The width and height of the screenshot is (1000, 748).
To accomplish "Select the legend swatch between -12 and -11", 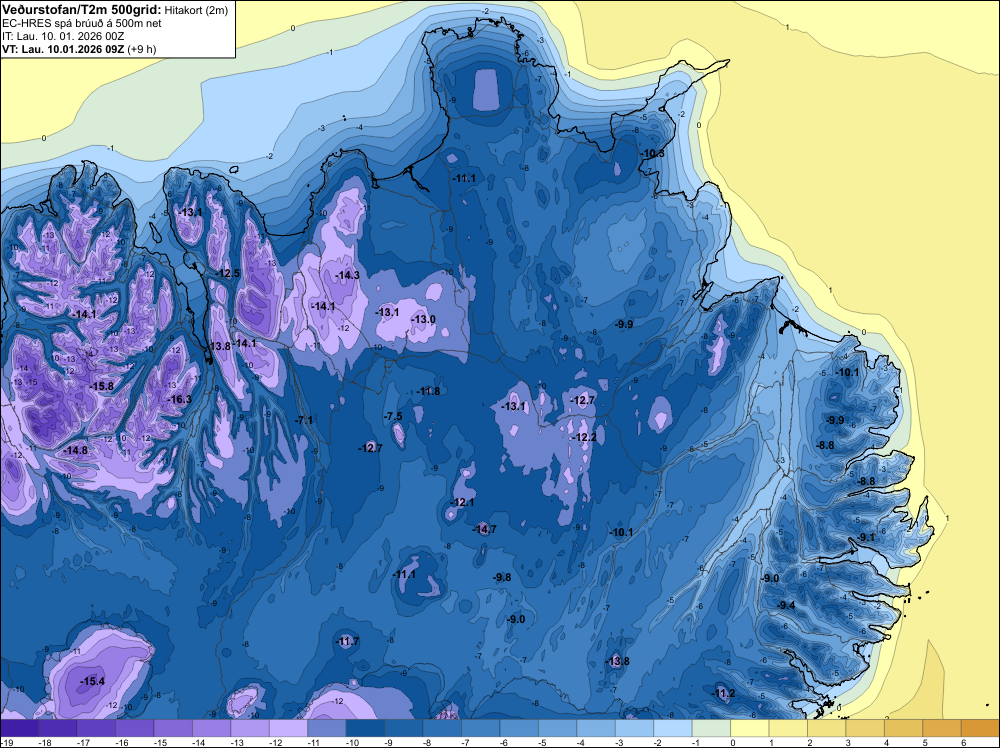I will (x=288, y=727).
